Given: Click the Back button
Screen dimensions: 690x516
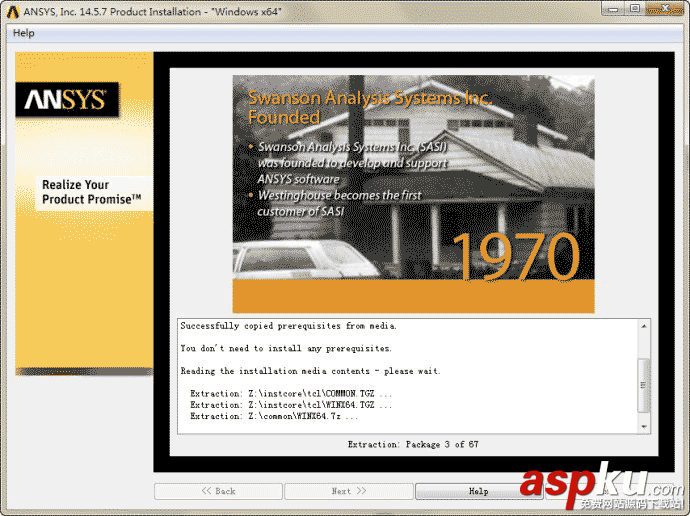Looking at the screenshot, I should click(218, 491).
